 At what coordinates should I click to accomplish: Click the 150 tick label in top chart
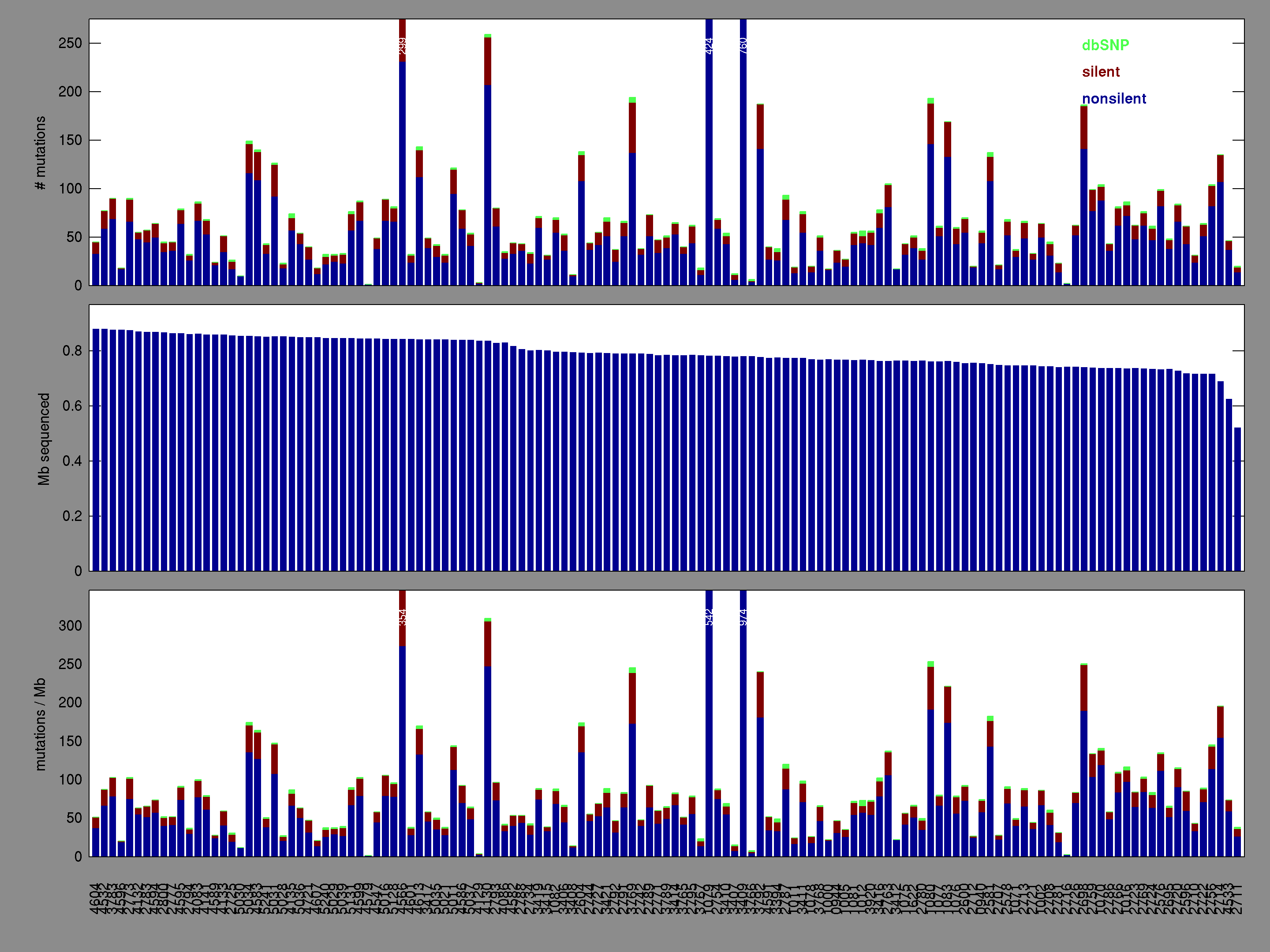pos(70,141)
